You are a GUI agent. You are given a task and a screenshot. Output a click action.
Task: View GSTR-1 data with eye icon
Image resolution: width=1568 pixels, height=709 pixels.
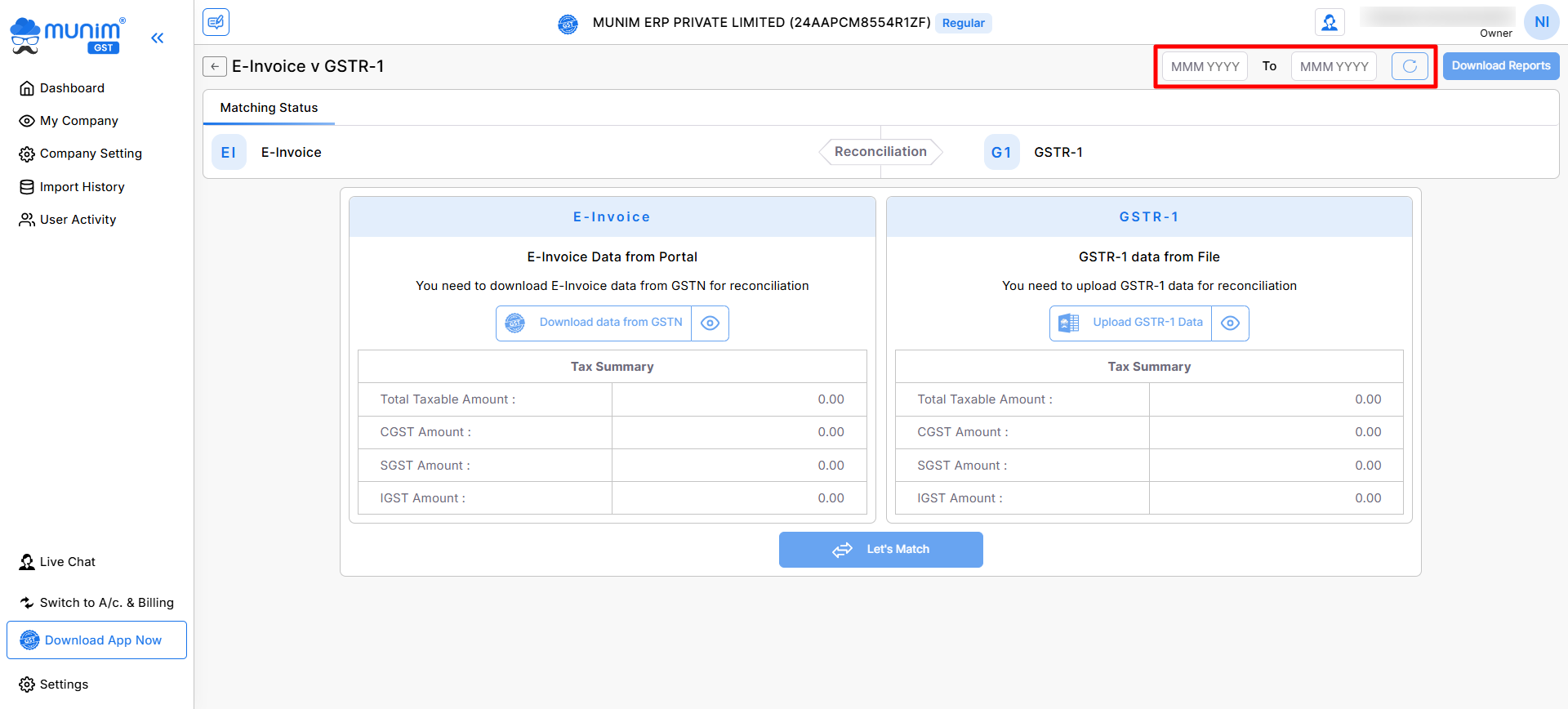click(1230, 323)
